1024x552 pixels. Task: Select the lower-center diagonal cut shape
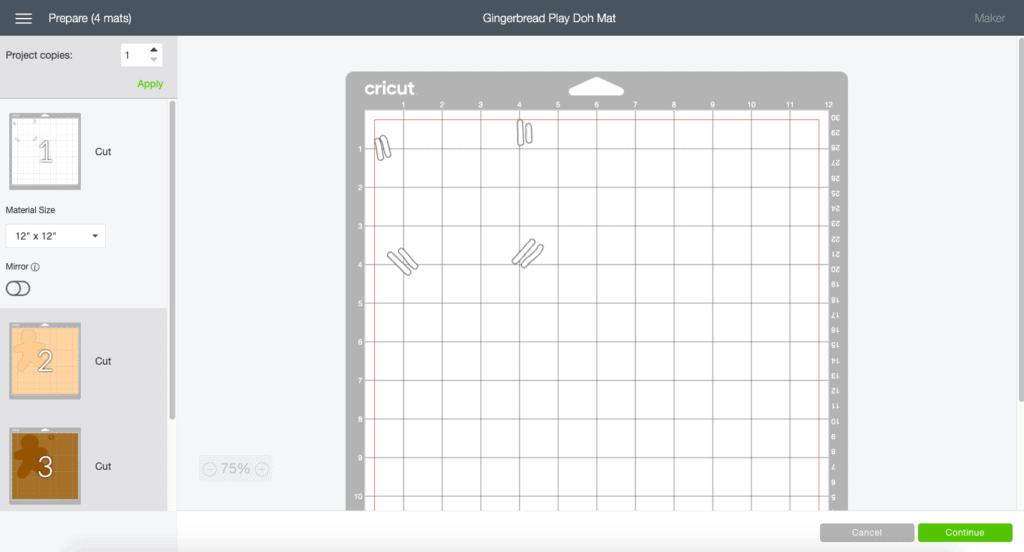(x=527, y=253)
